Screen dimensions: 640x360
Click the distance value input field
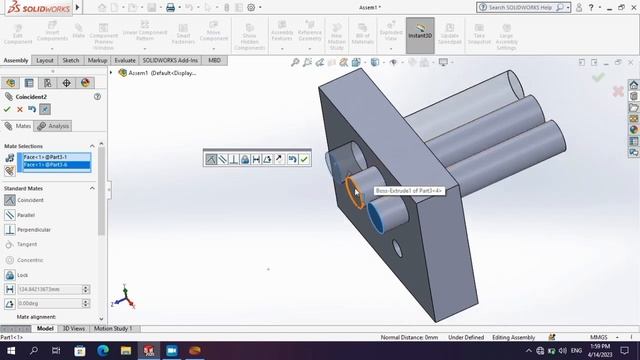click(49, 289)
